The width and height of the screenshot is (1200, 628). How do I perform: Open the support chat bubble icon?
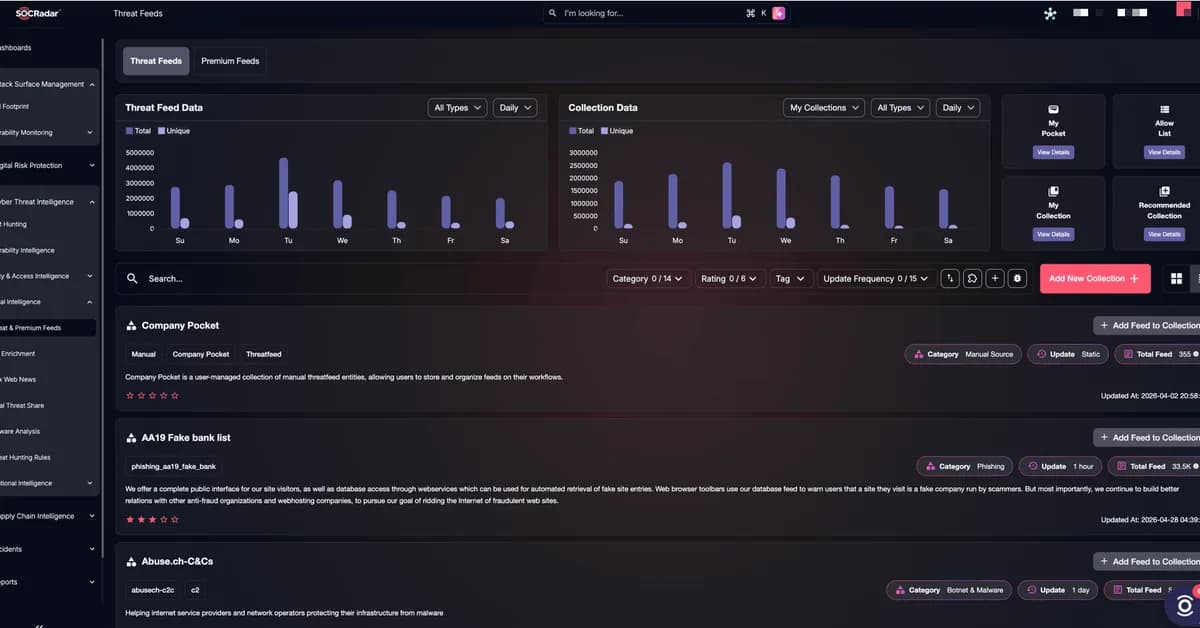tap(1184, 606)
